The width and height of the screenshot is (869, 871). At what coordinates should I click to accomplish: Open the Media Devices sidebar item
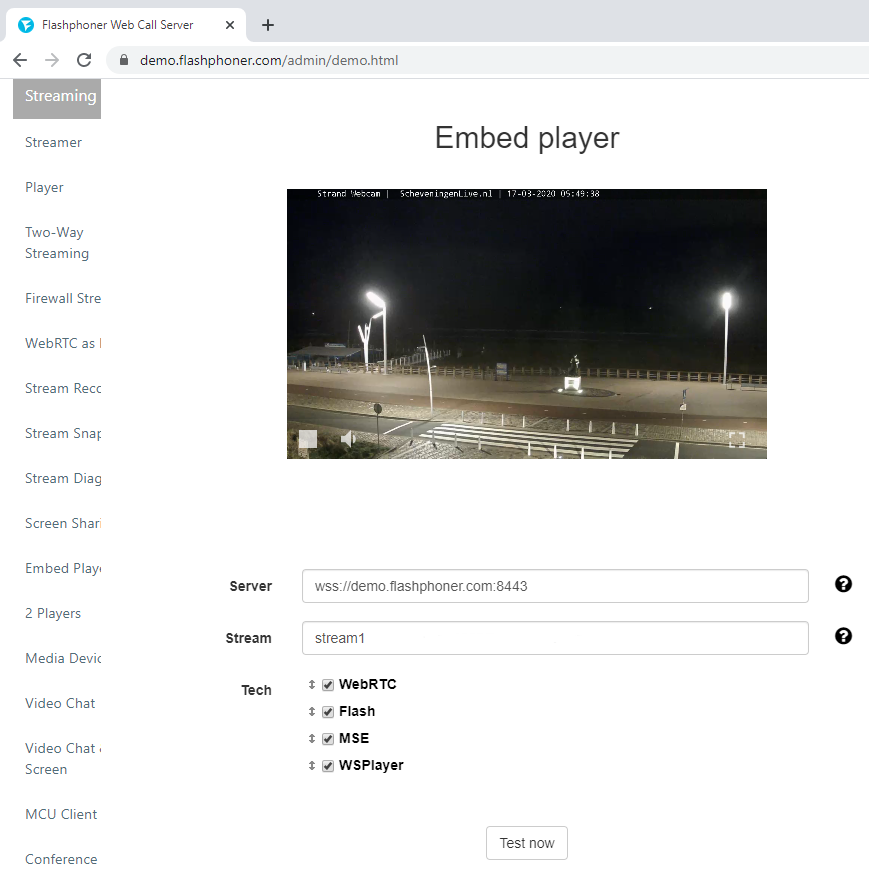[63, 658]
